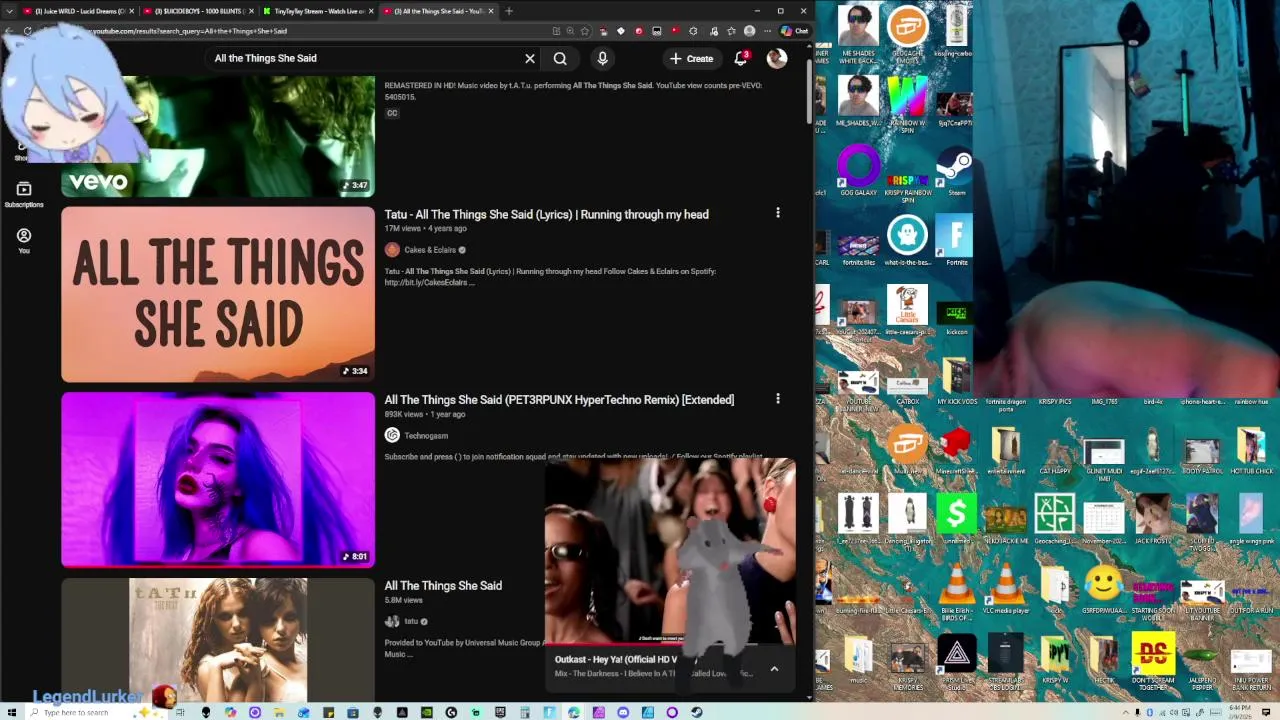Open the crying-smile emoji desktop image
Viewport: 1280px width, 720px height.
click(x=1103, y=589)
